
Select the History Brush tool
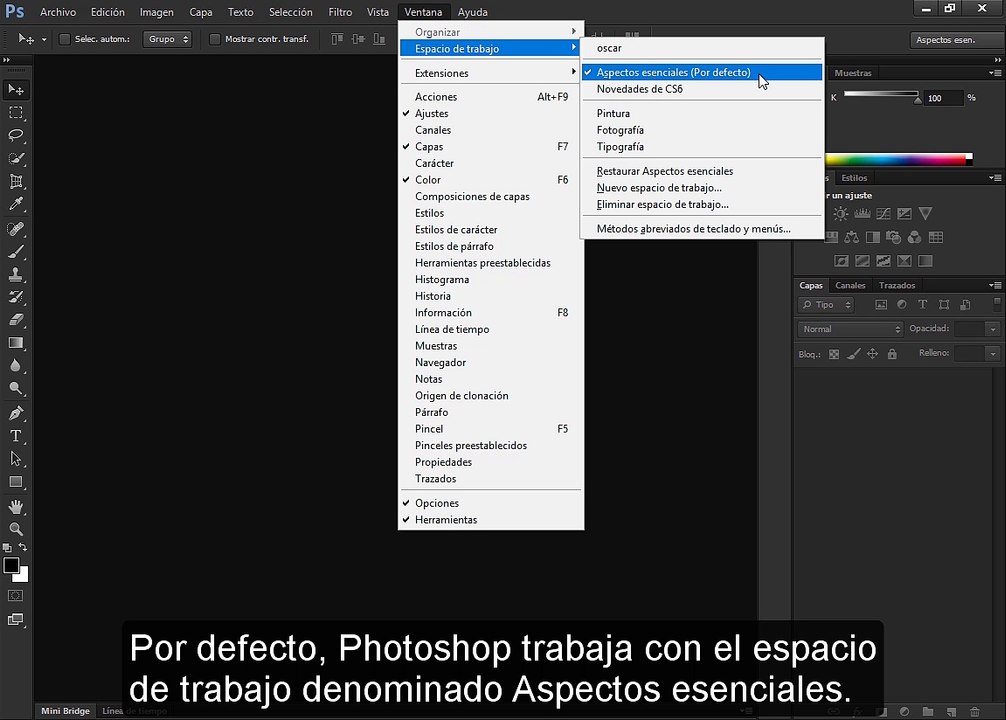click(x=15, y=297)
